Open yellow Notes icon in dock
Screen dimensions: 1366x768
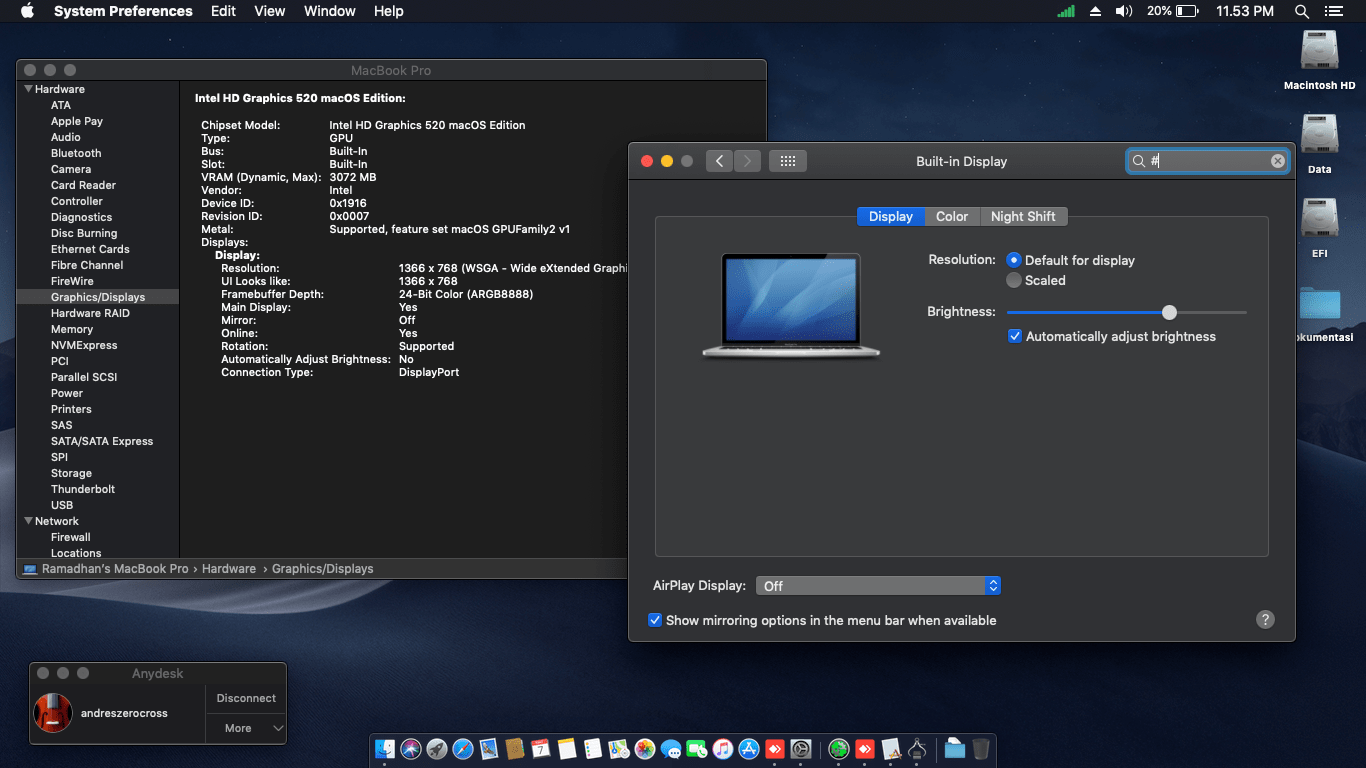567,749
